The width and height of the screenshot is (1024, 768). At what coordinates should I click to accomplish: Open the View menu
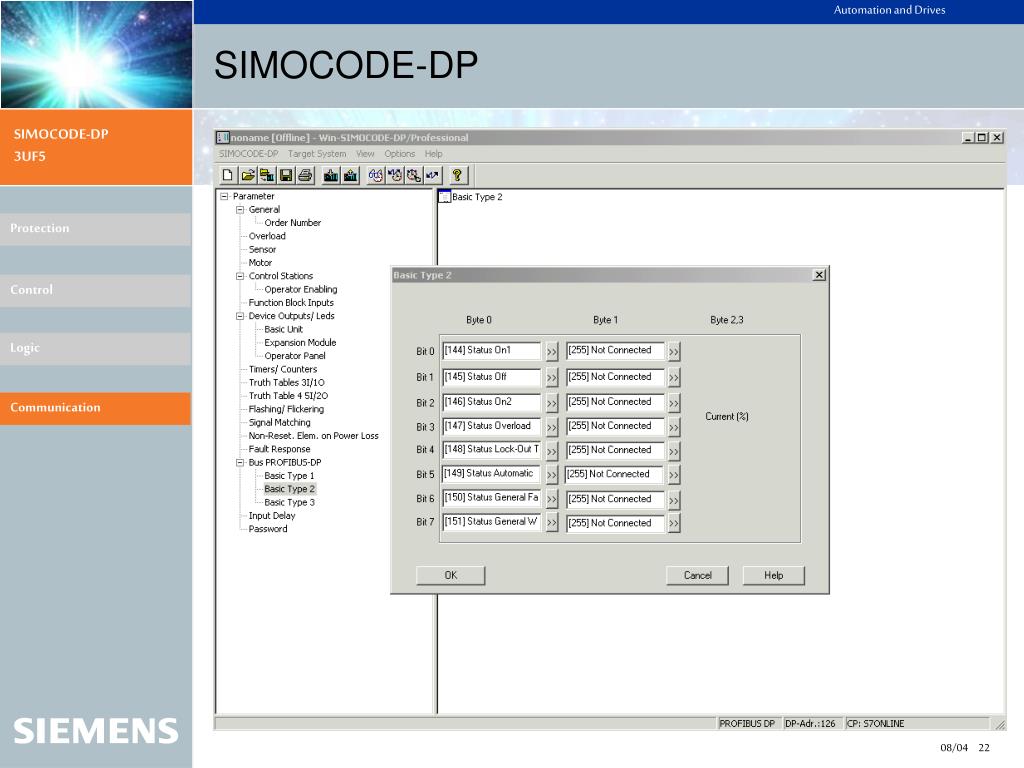pyautogui.click(x=365, y=153)
